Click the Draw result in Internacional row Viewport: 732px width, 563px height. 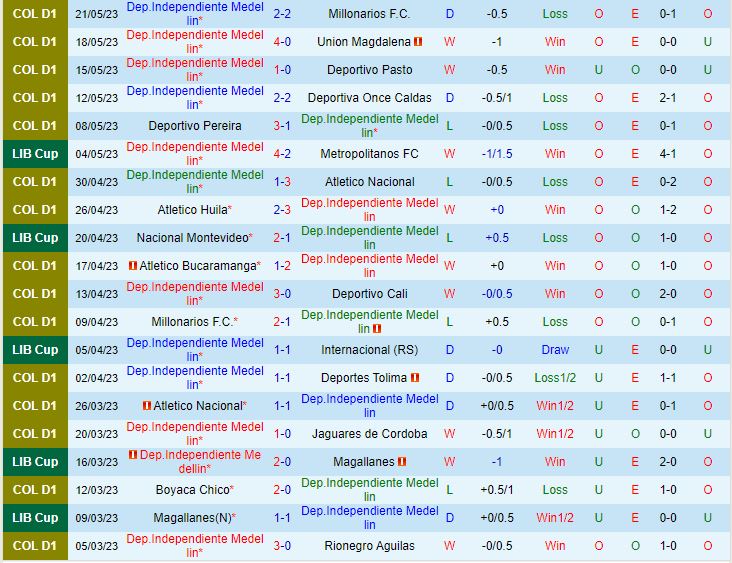tap(555, 350)
